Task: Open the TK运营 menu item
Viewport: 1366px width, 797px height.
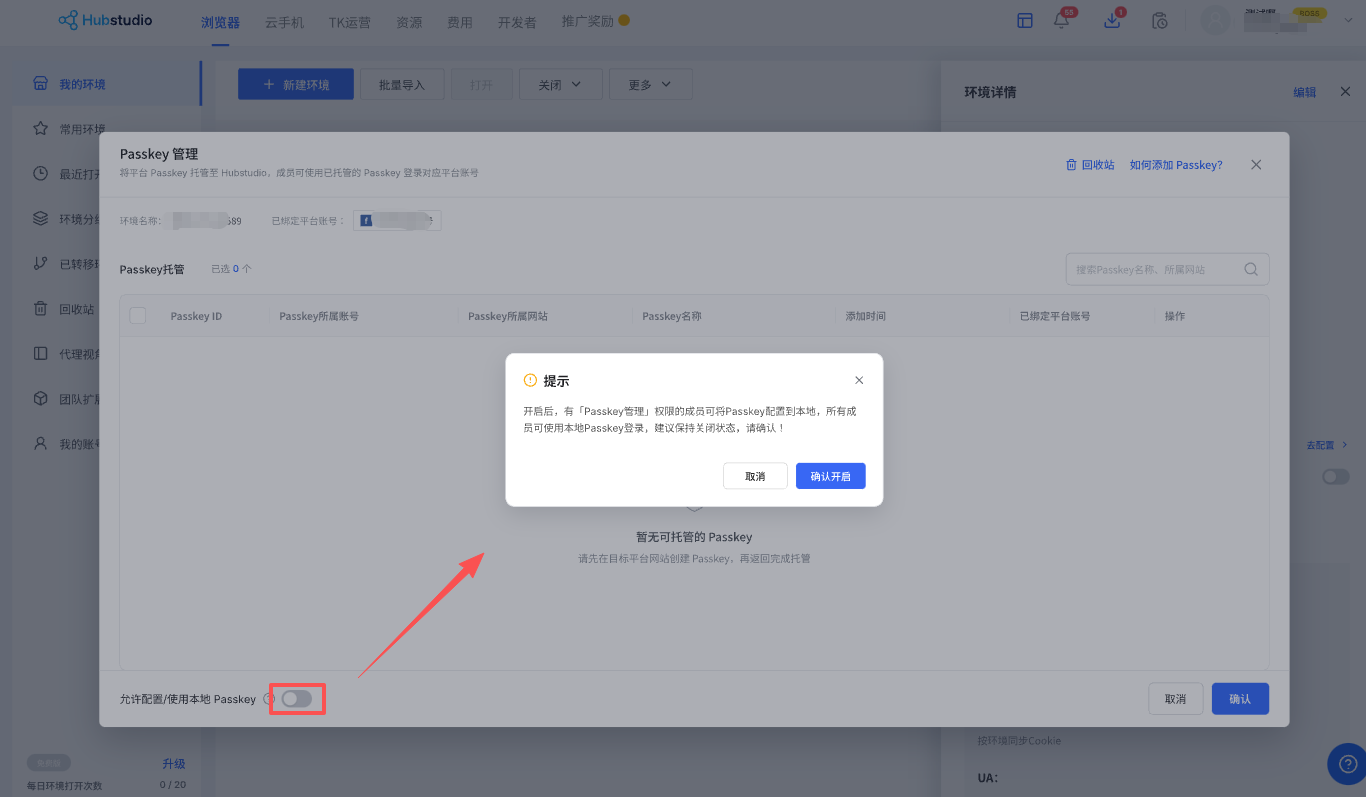Action: [x=350, y=22]
